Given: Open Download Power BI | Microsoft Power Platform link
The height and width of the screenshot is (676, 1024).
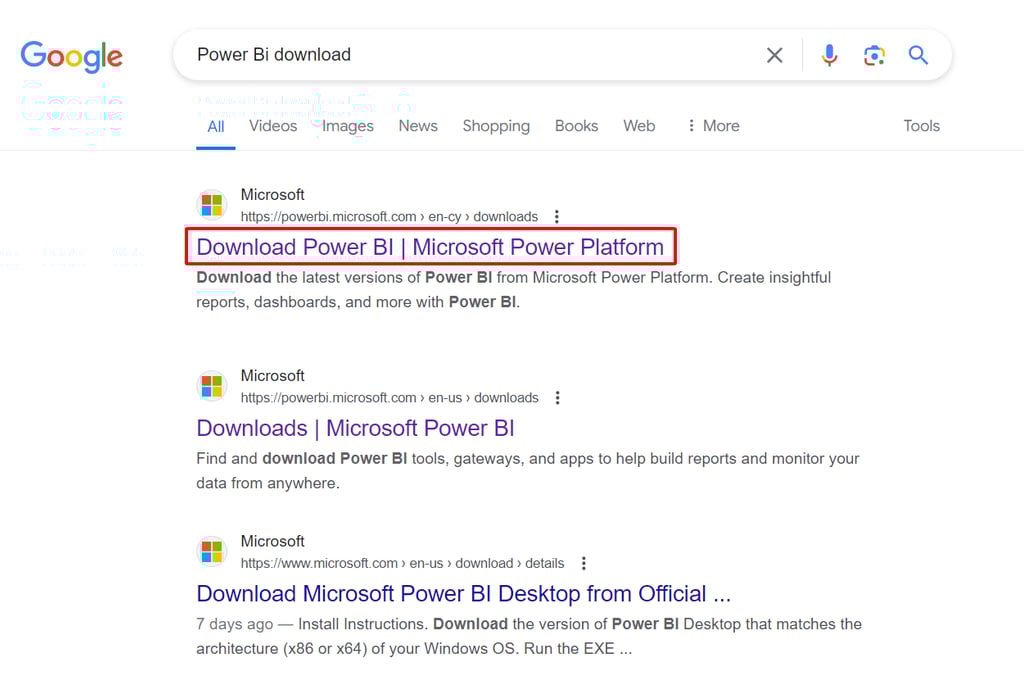Looking at the screenshot, I should 430,247.
